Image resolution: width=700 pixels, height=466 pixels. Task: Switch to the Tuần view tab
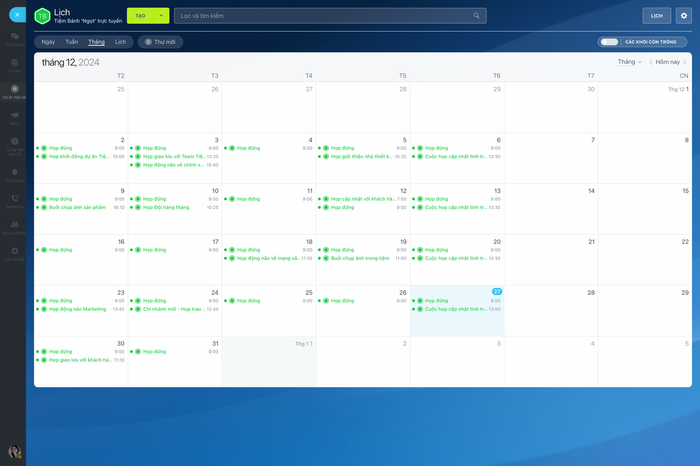(x=71, y=42)
